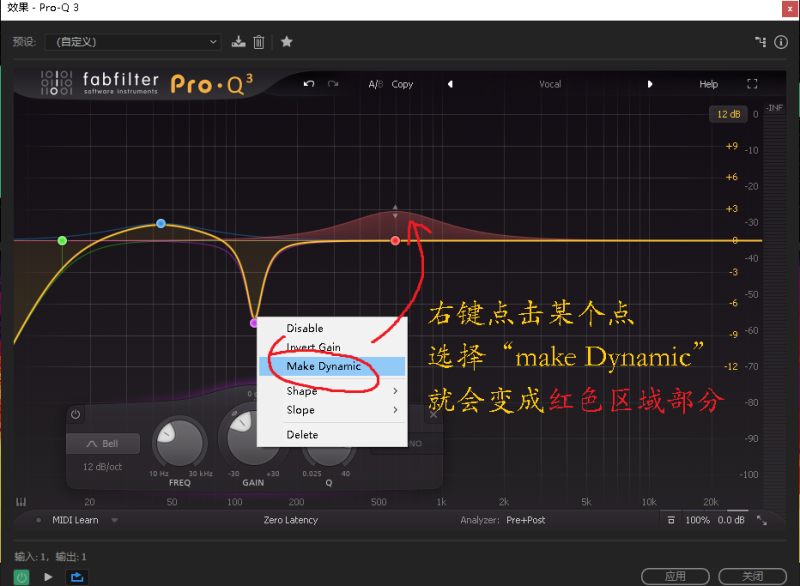Enter full screen mode icon

pos(752,84)
